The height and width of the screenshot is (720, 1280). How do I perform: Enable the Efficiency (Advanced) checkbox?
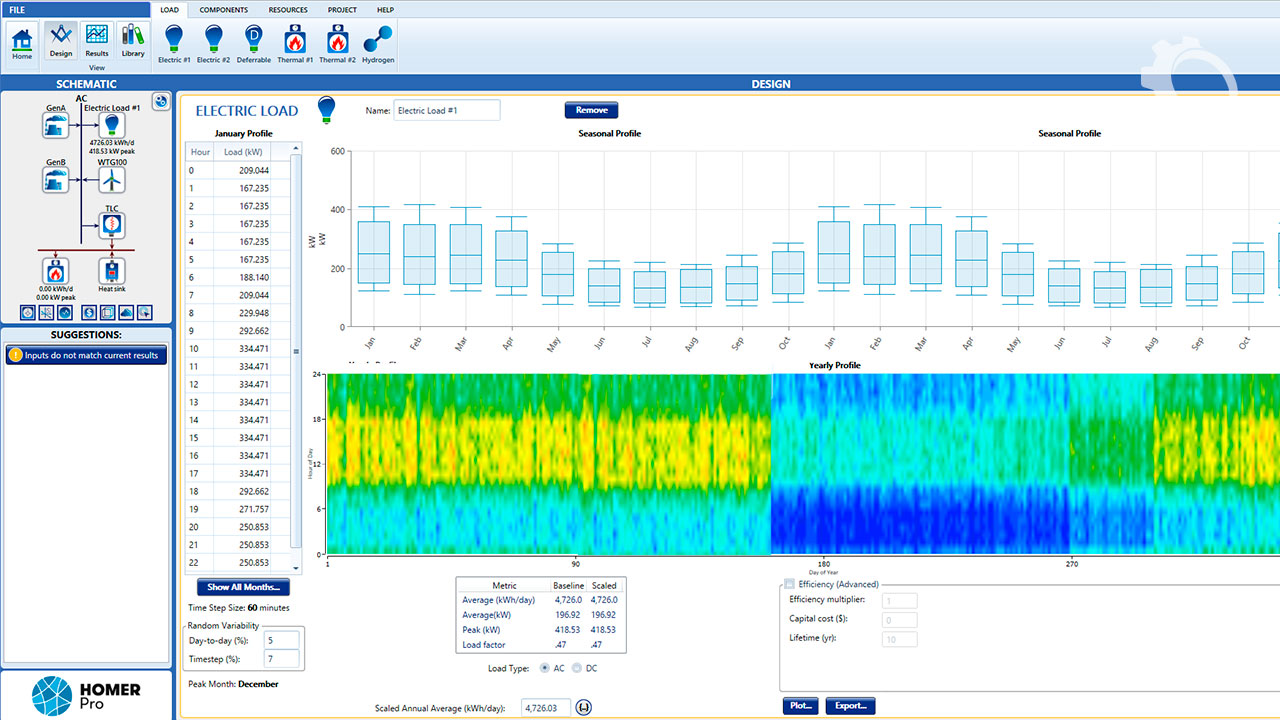click(789, 584)
